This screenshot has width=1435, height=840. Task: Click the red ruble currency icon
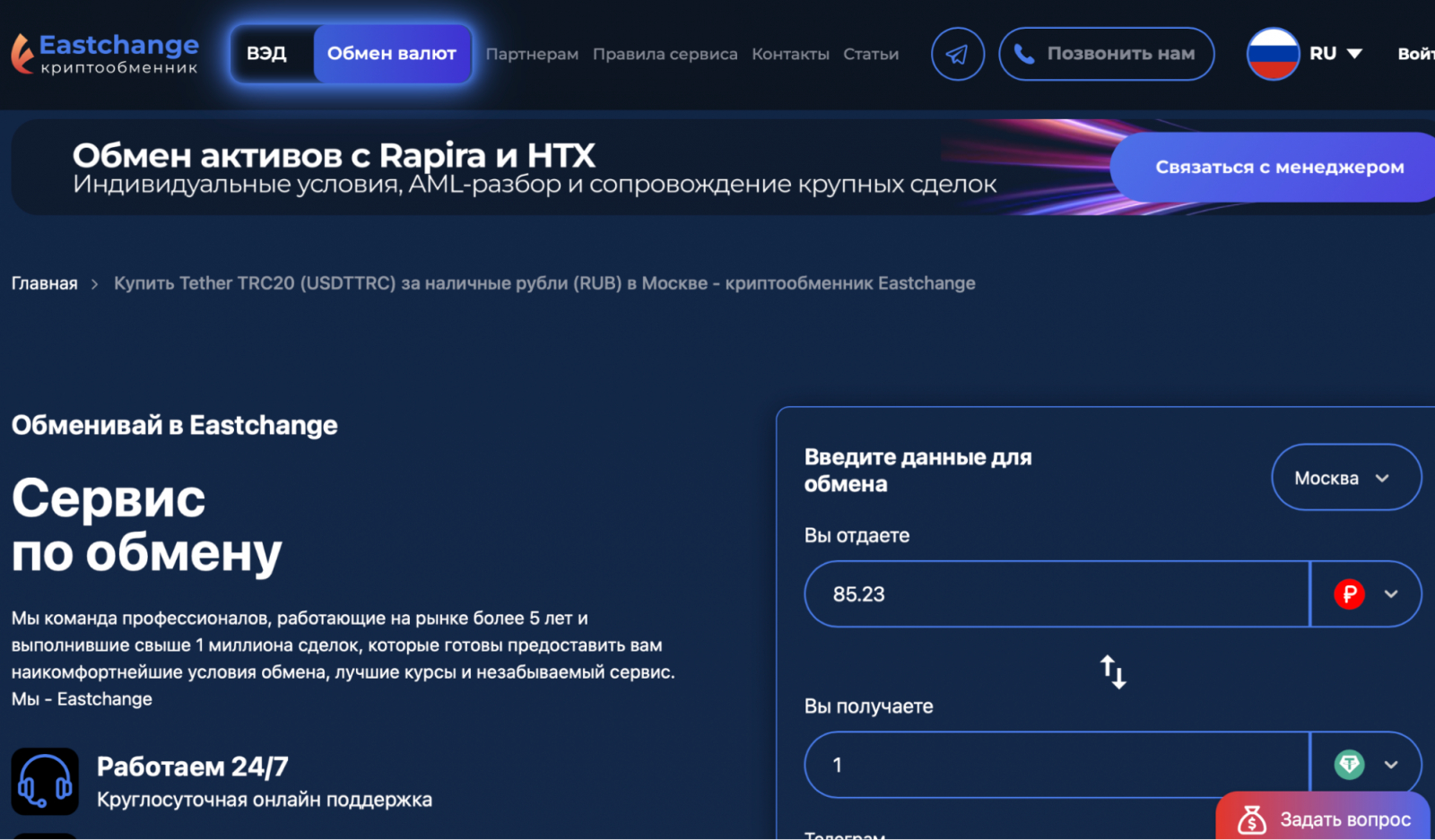[1349, 593]
